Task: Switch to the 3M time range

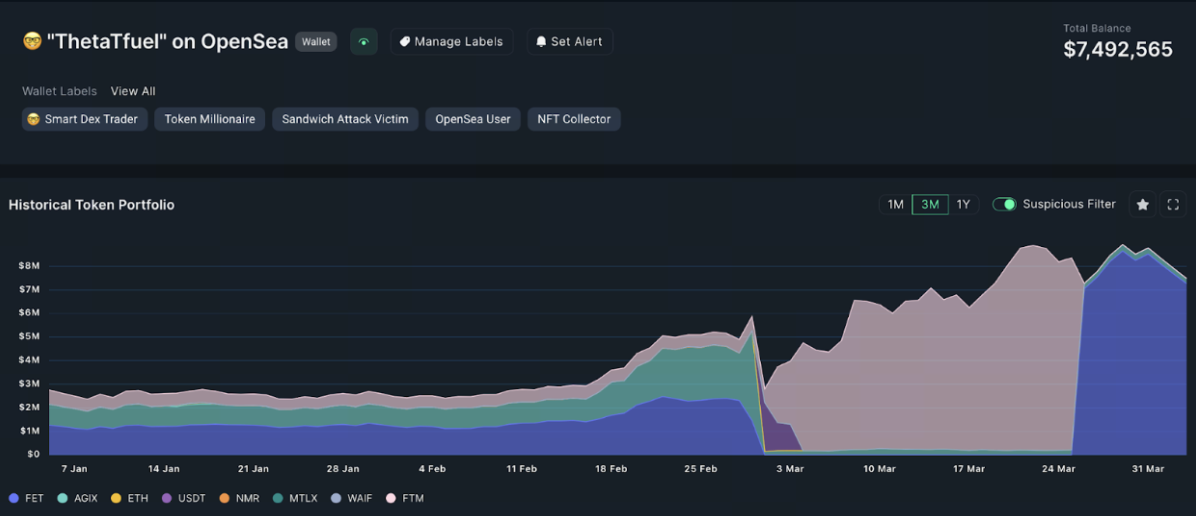Action: [930, 204]
